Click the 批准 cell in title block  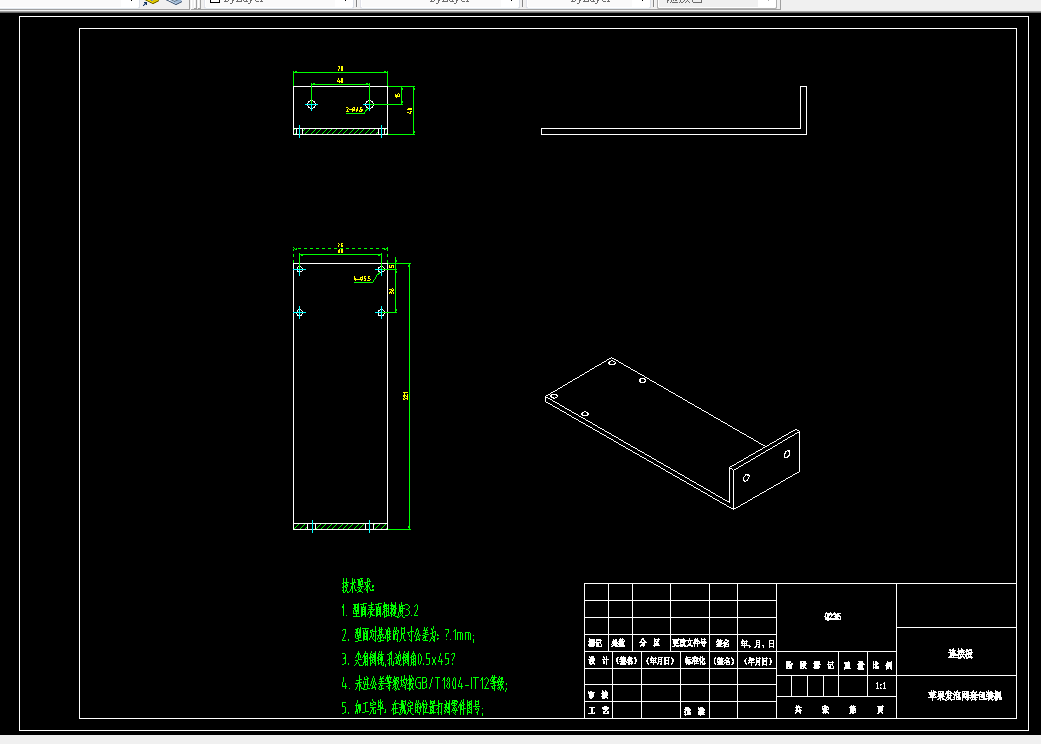click(694, 711)
